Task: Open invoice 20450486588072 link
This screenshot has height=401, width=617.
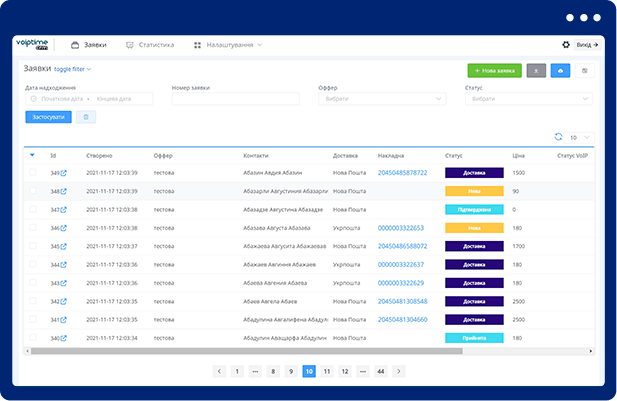Action: click(402, 246)
